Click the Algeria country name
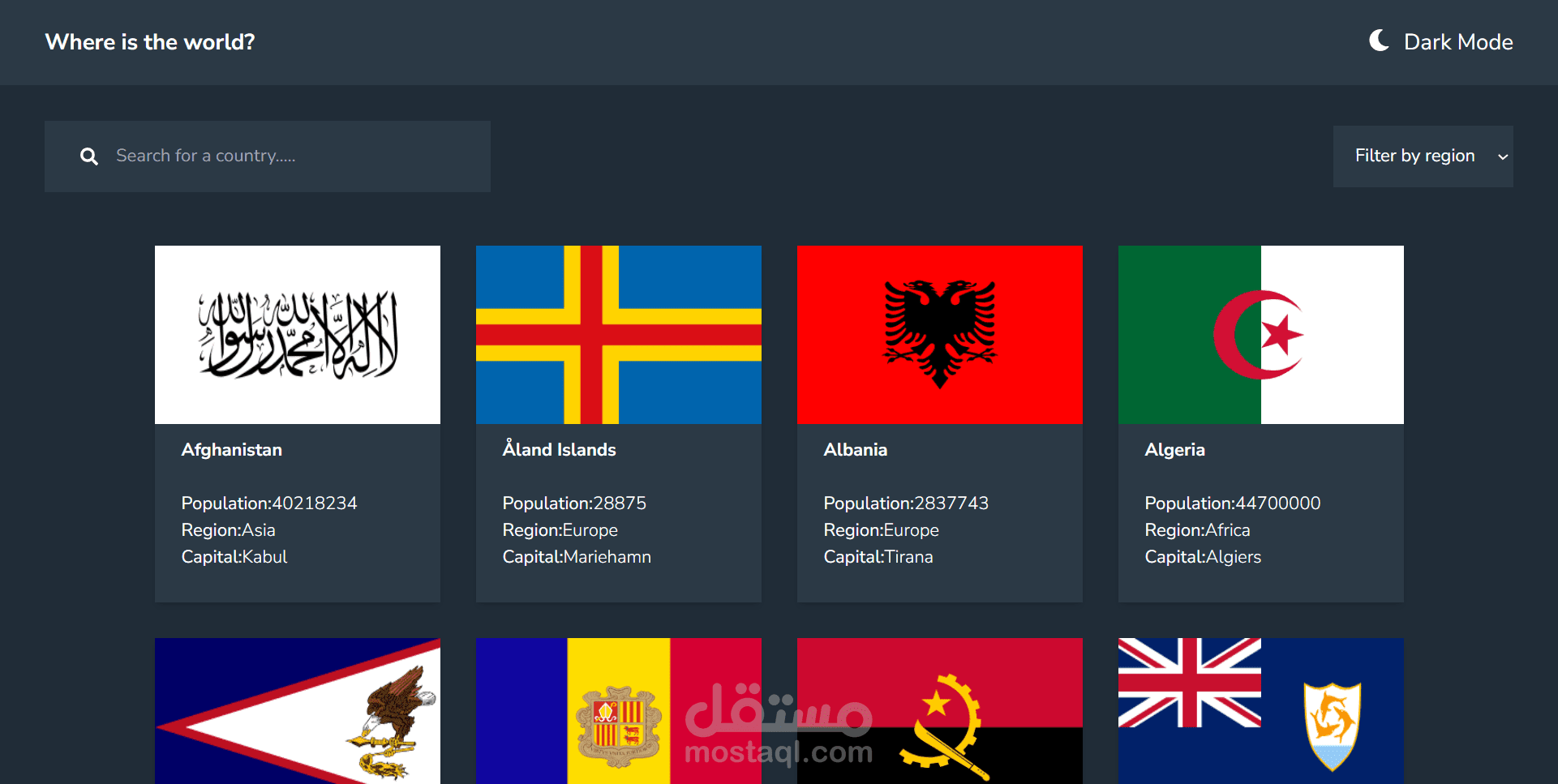Image resolution: width=1558 pixels, height=784 pixels. click(x=1175, y=451)
